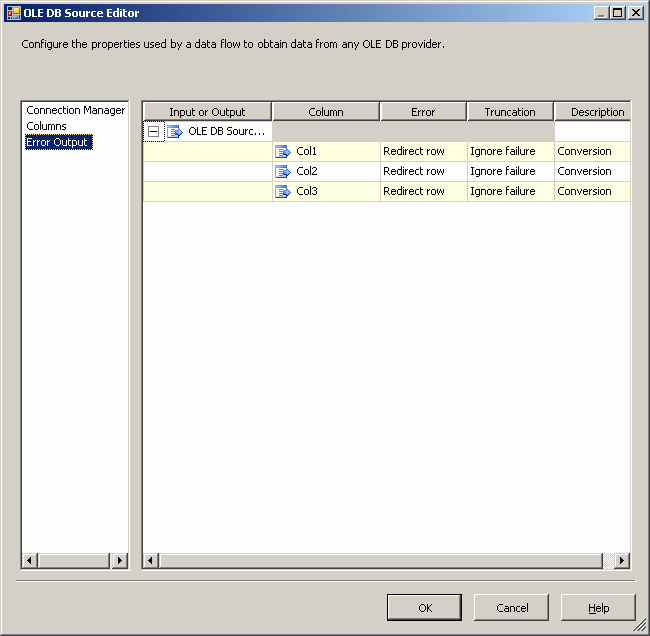Open Error dropdown cell for Col1
The image size is (650, 636).
click(424, 151)
